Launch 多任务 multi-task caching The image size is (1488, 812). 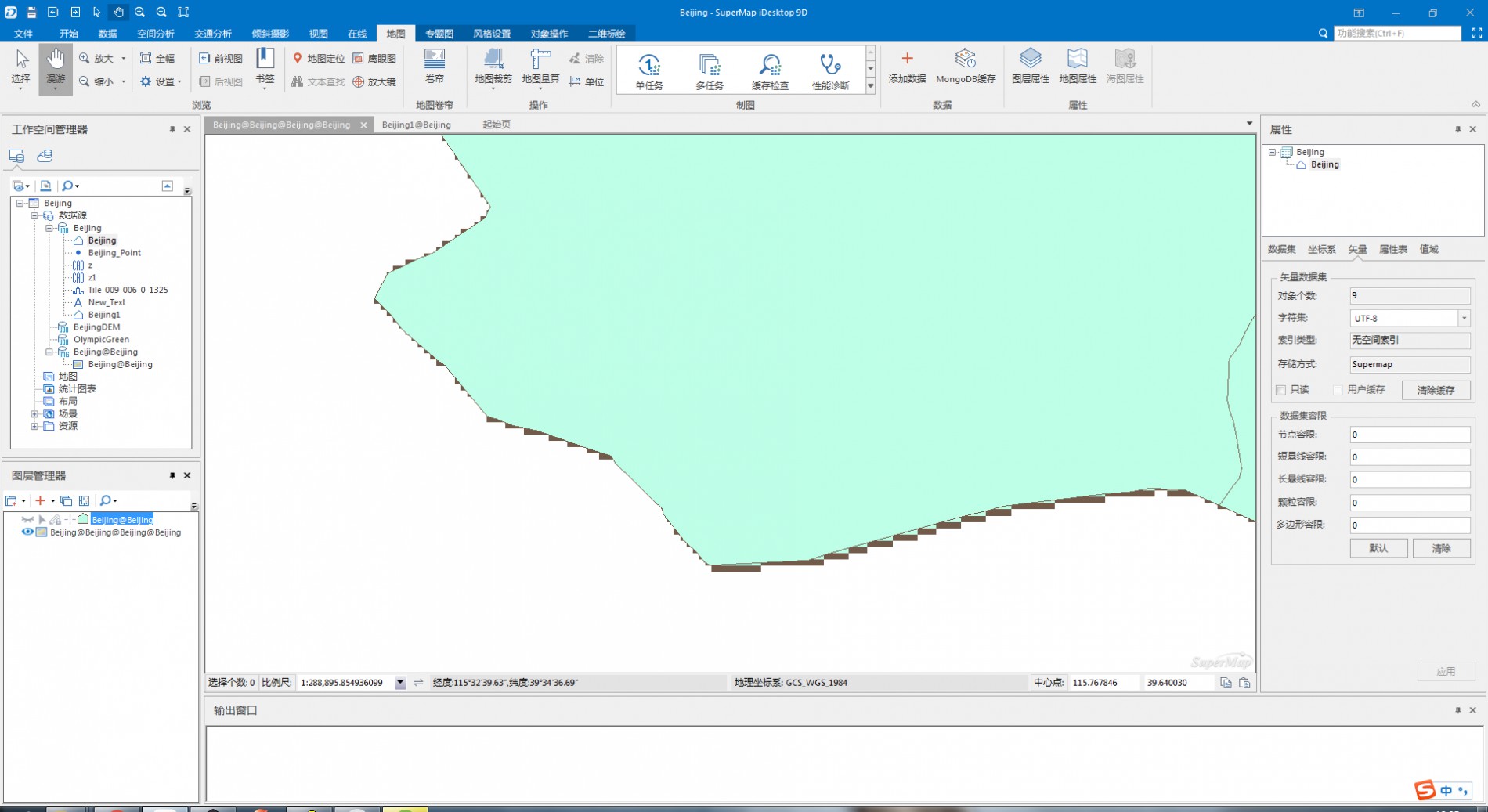click(710, 71)
